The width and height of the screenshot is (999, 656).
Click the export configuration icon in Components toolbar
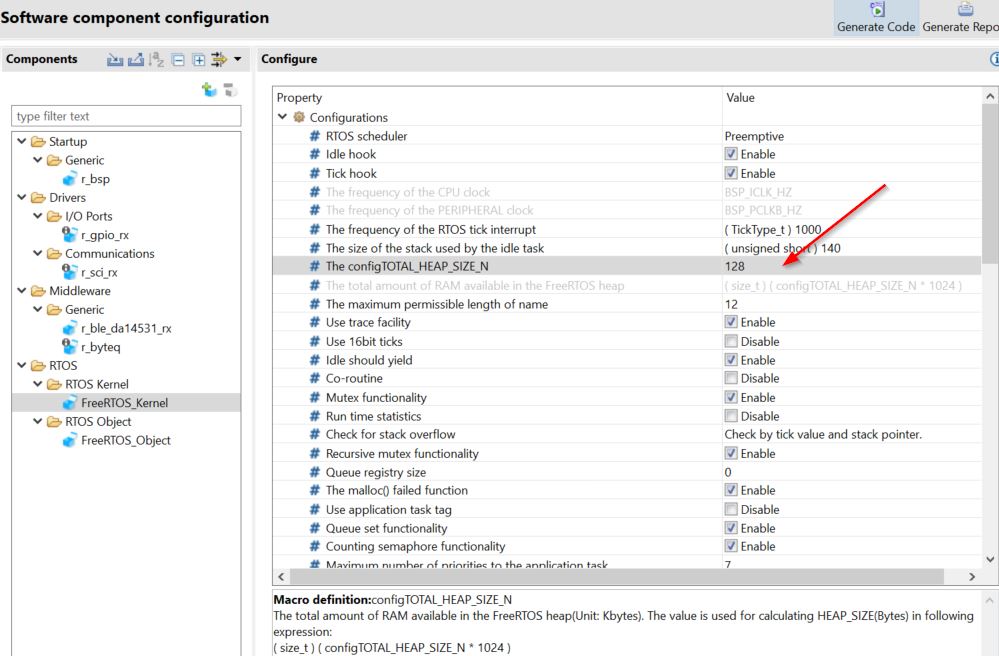point(136,60)
